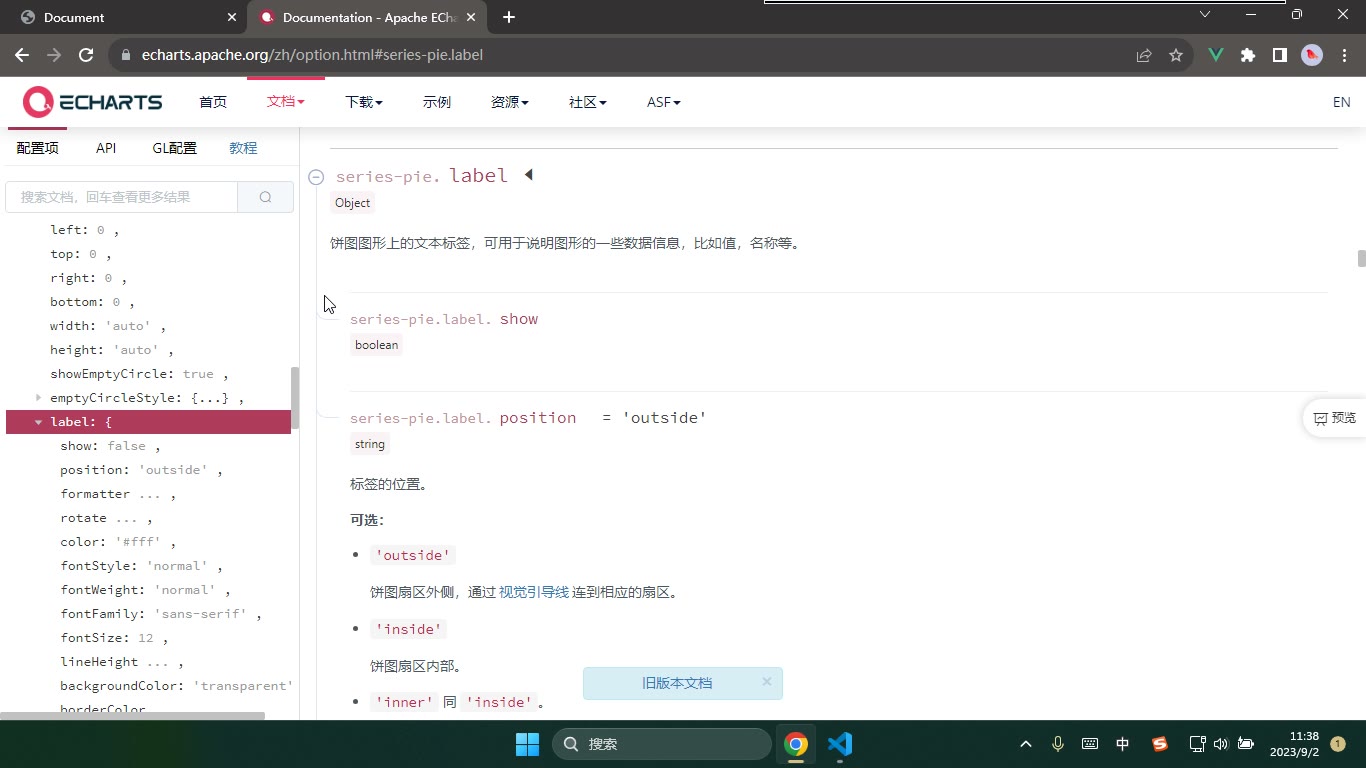This screenshot has width=1366, height=768.
Task: Toggle Chrome side panel
Action: pos(1280,55)
